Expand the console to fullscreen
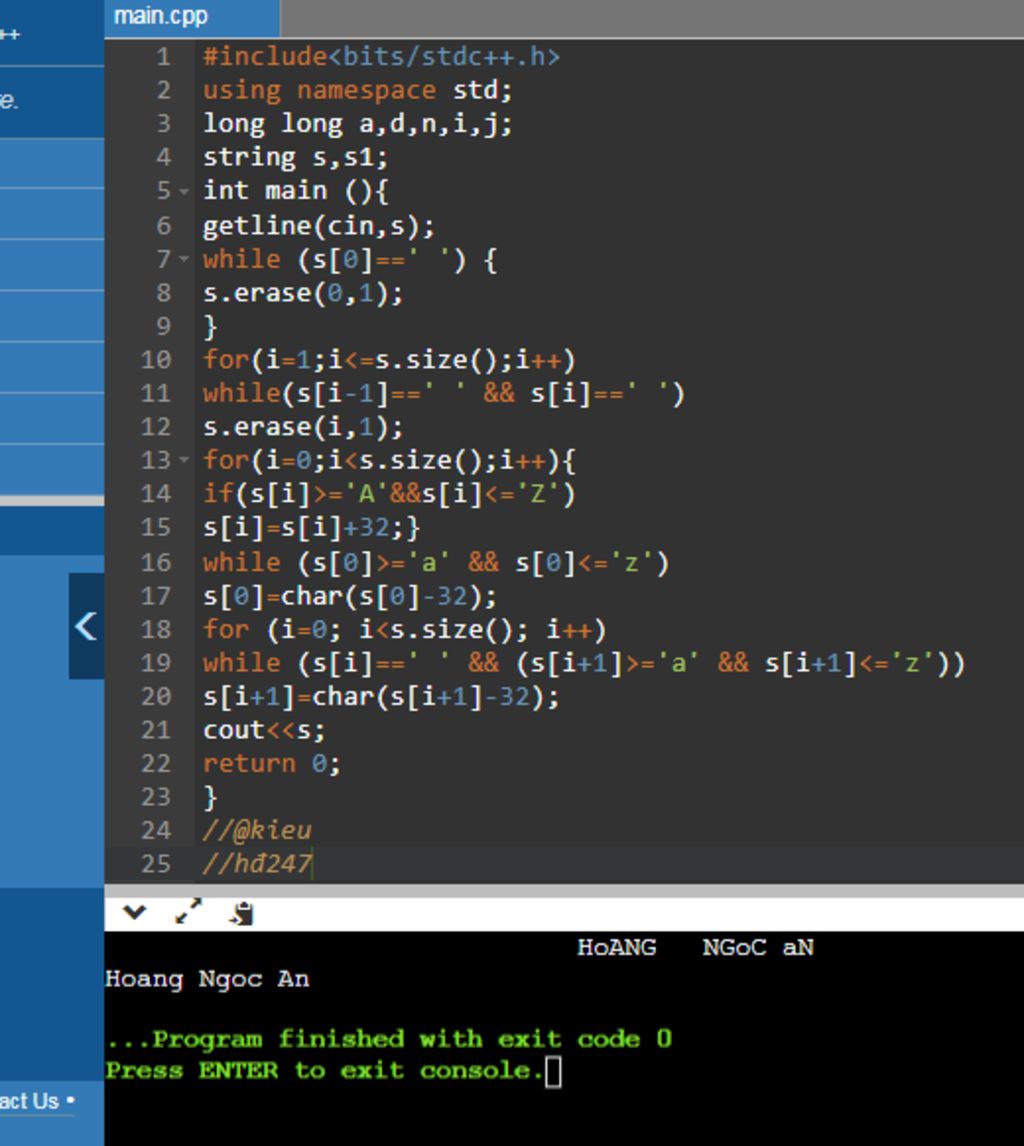Screen dimensions: 1024x1146 tap(188, 912)
